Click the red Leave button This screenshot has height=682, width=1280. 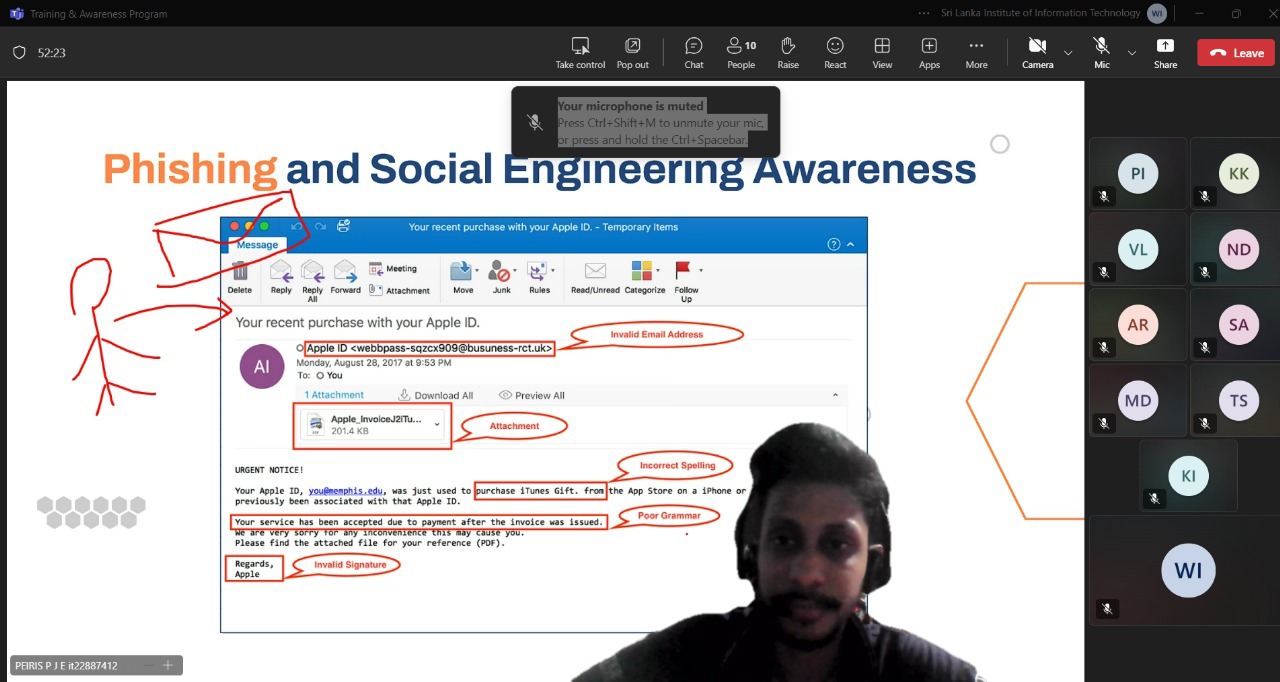click(1236, 53)
